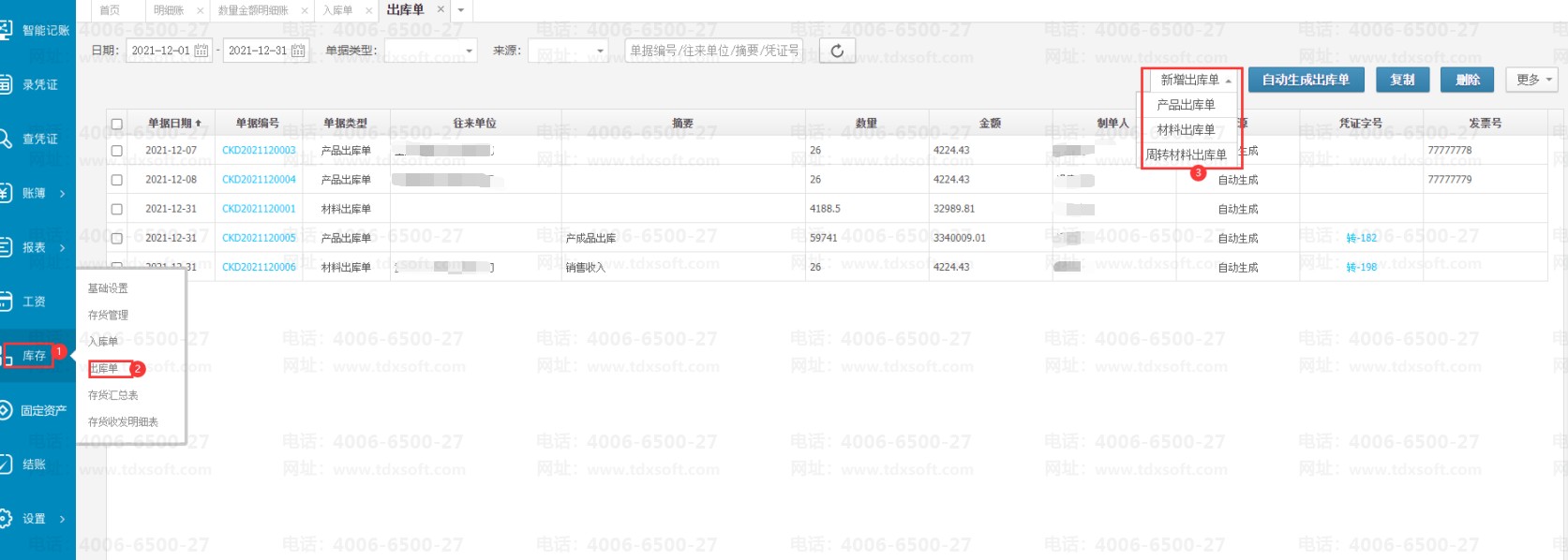Check the row for CKD2021120003
Viewport: 1568px width, 560px height.
[x=117, y=151]
